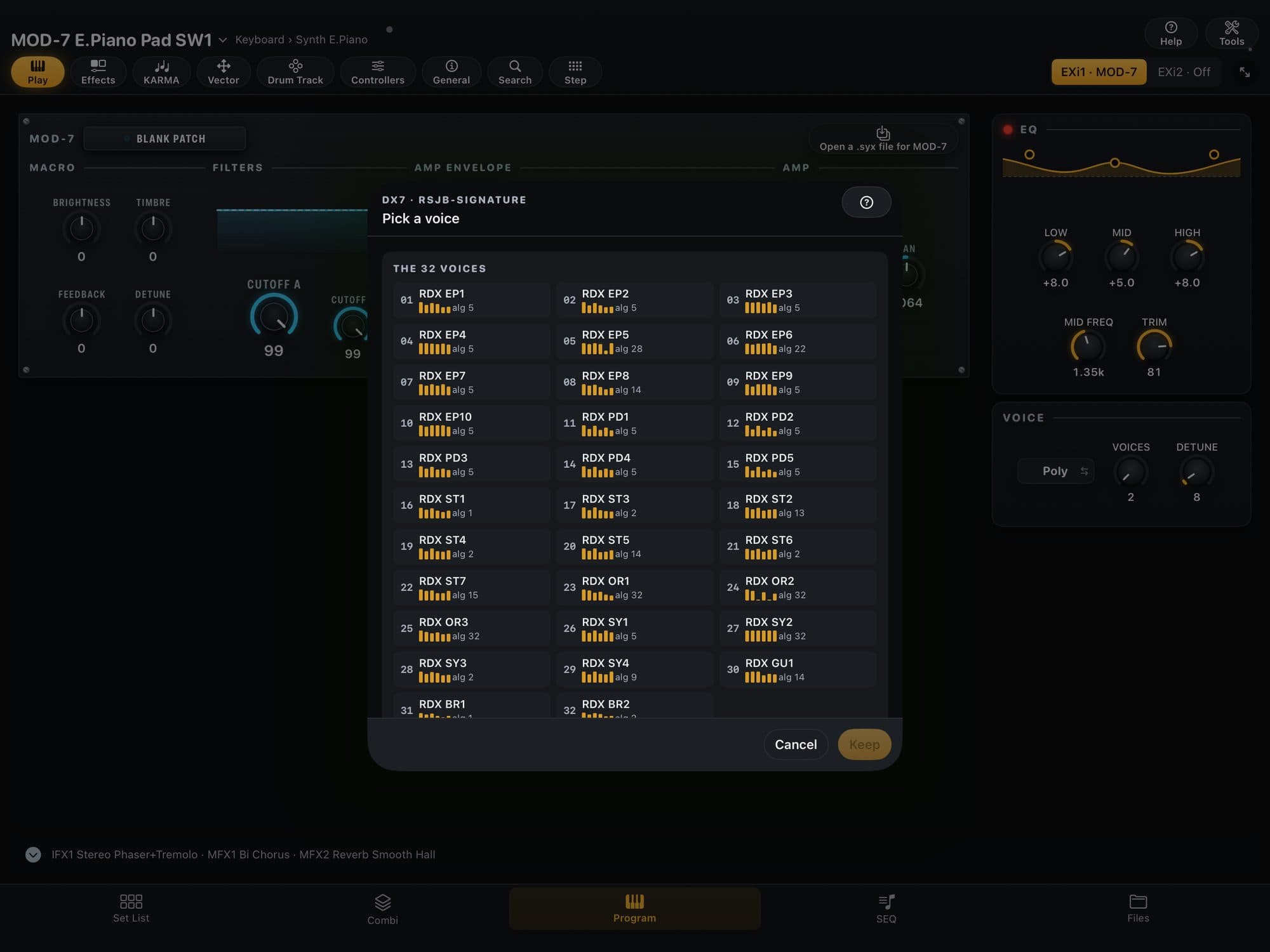The height and width of the screenshot is (952, 1270).
Task: Click the VOICE DETUNE knob
Action: point(1196,472)
